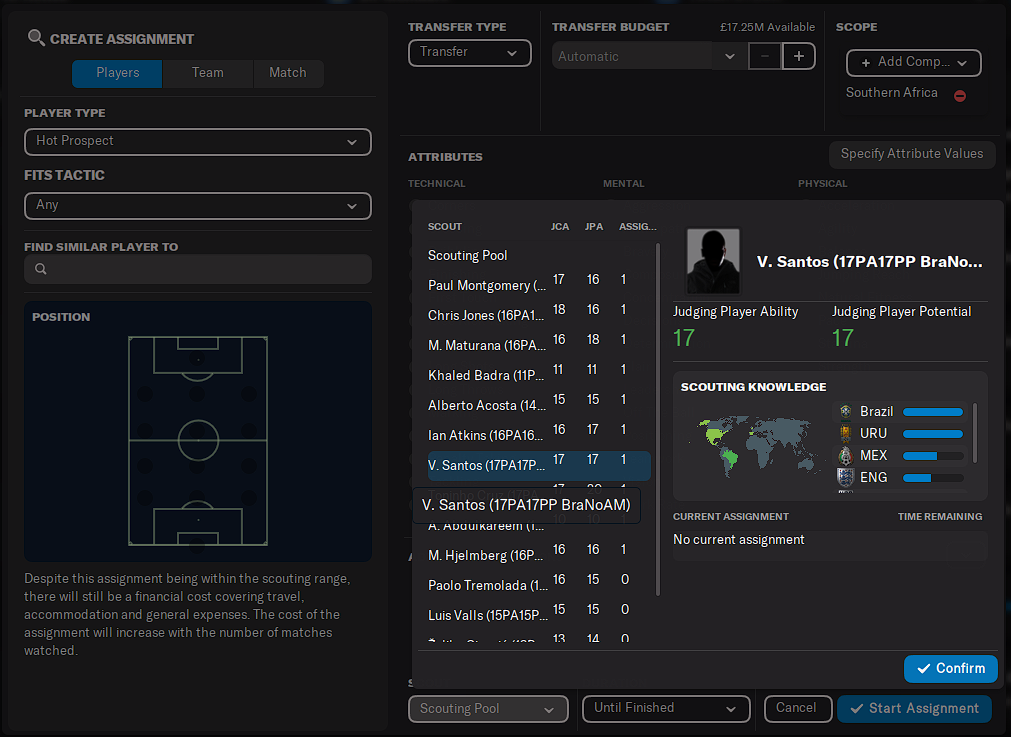Click No current assignment text
The height and width of the screenshot is (737, 1011).
738,540
